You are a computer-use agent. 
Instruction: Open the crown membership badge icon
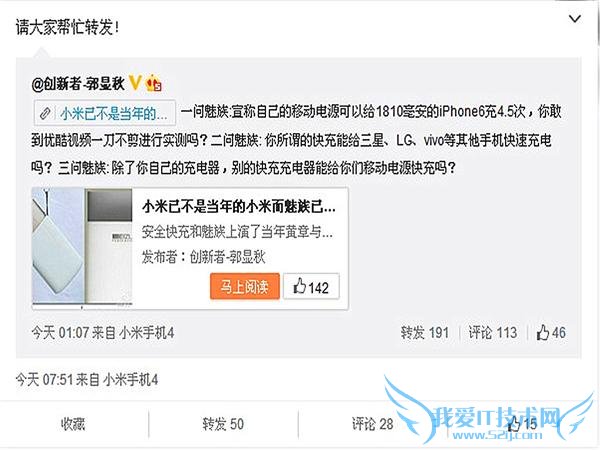tap(153, 82)
